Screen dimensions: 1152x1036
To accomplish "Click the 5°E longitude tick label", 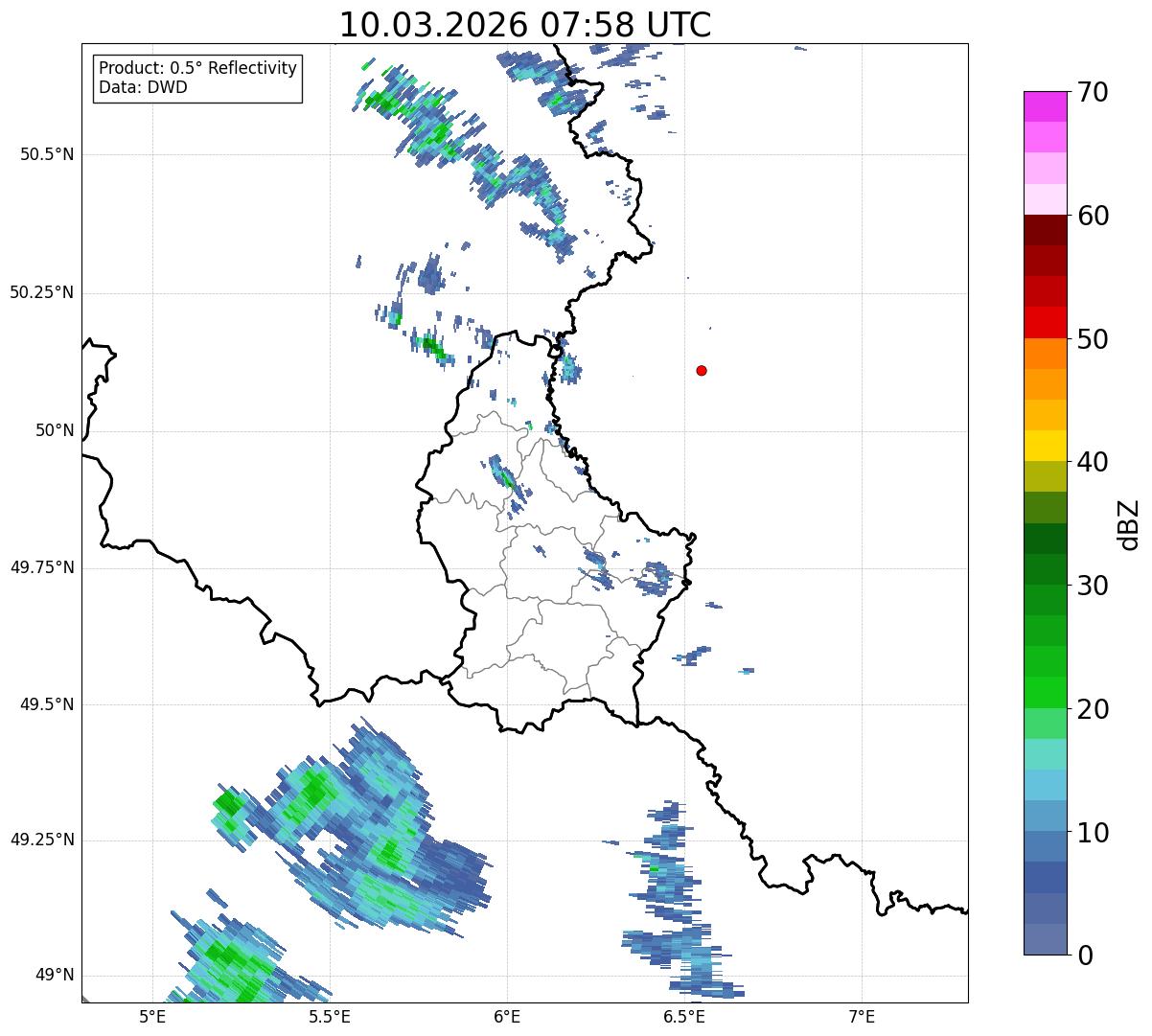I will [x=152, y=1016].
